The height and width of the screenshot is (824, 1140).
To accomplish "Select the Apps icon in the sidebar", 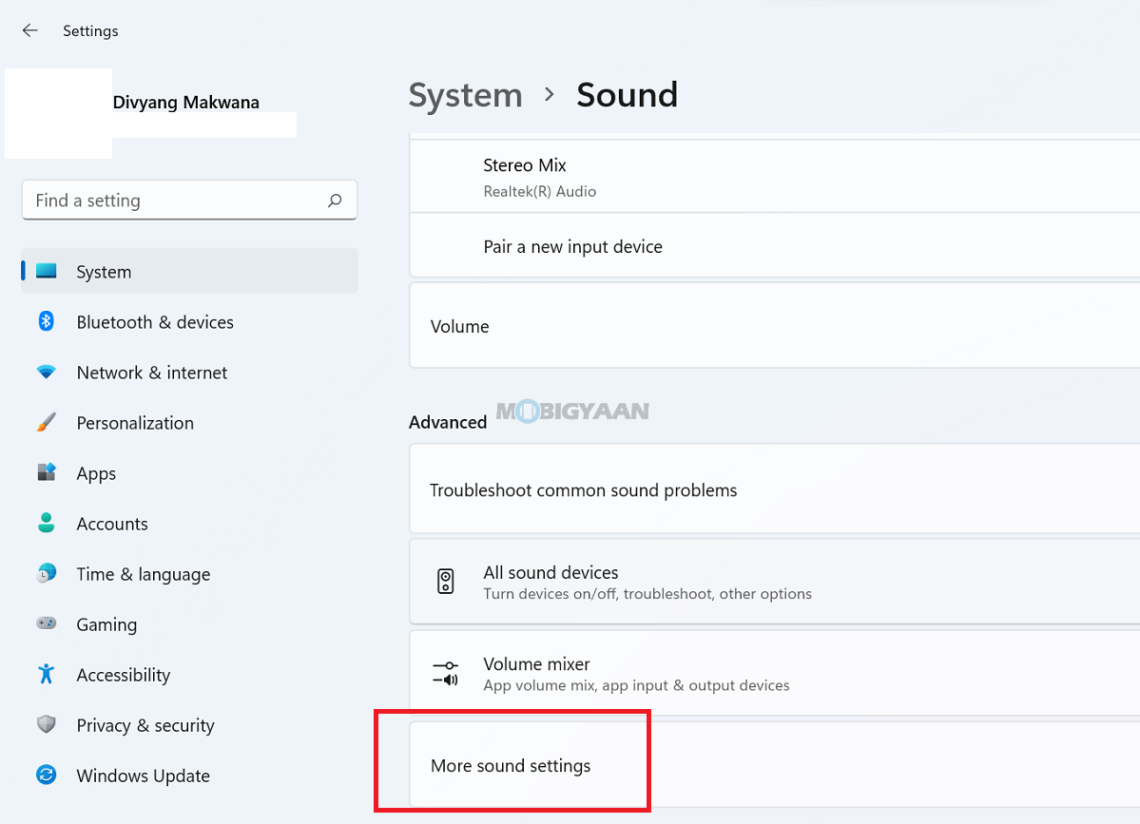I will 47,473.
